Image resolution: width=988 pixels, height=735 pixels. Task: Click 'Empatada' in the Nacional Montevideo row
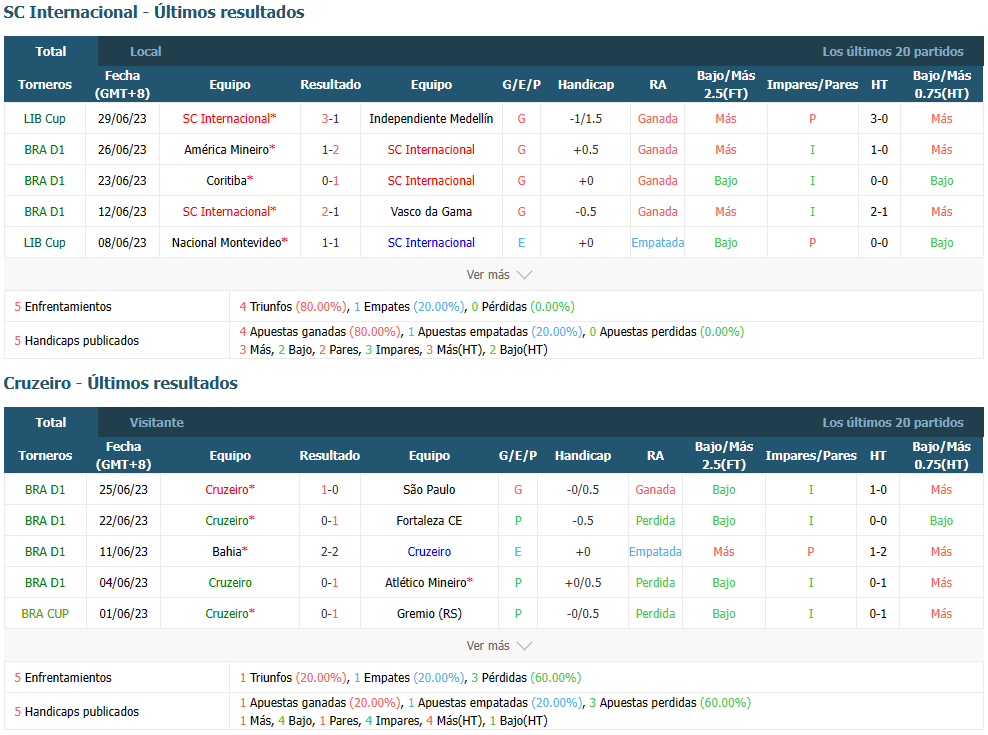point(658,243)
